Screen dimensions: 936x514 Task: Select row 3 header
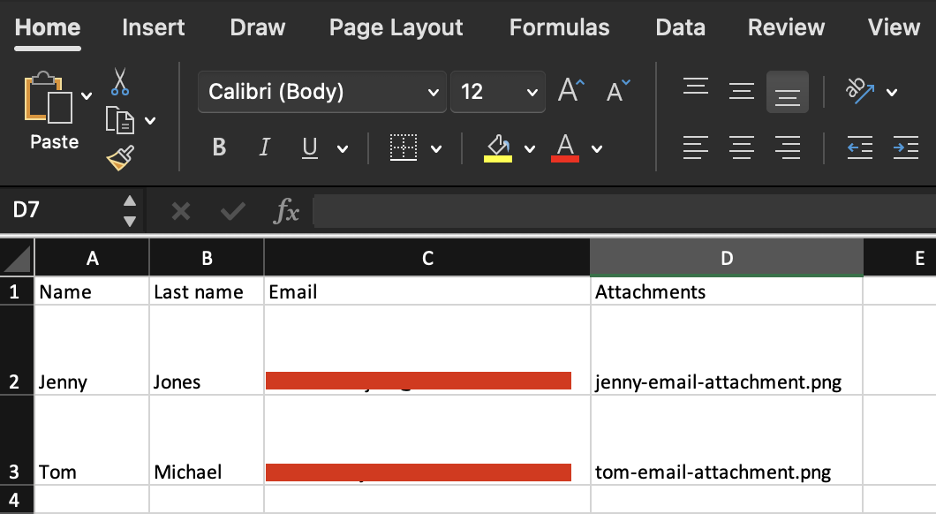[17, 441]
